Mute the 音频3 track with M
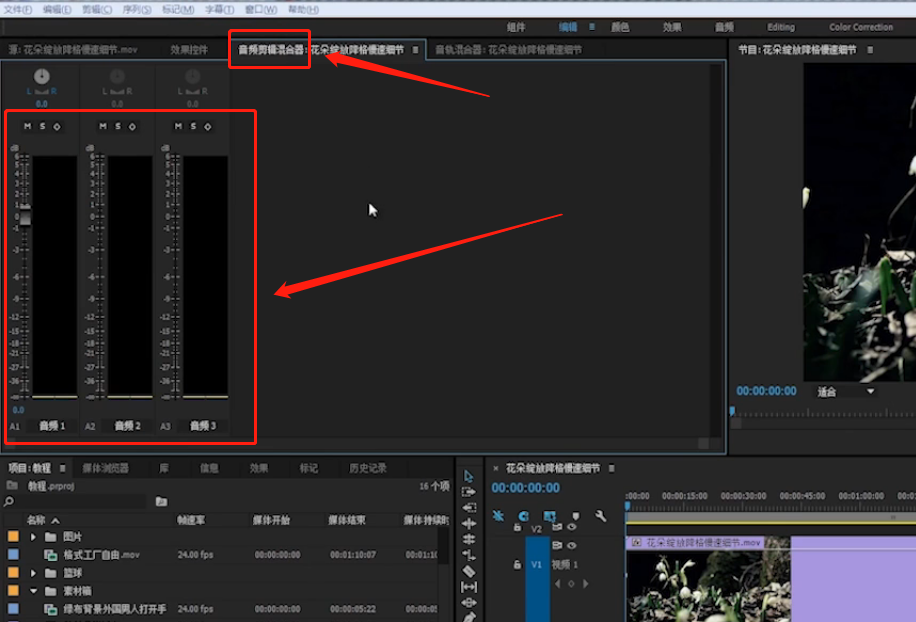The height and width of the screenshot is (622, 916). (x=178, y=126)
